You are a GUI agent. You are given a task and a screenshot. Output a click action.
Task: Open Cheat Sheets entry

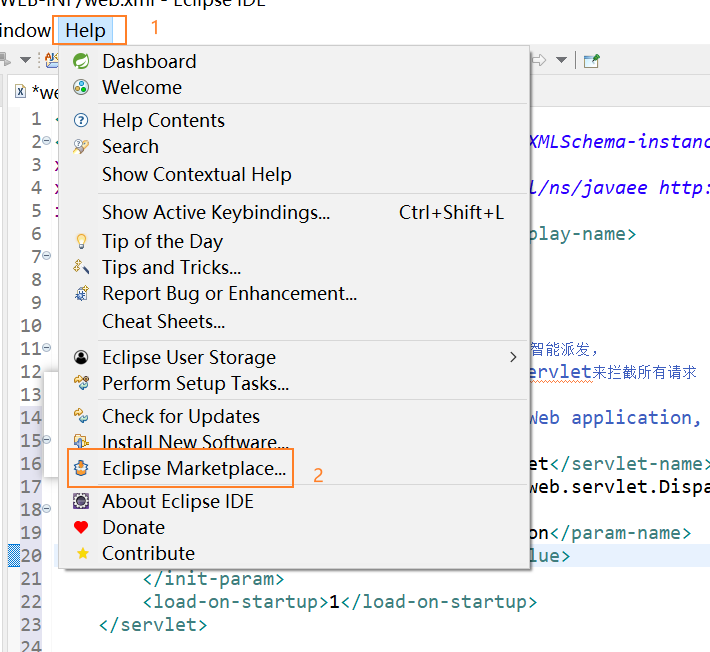pos(294,321)
